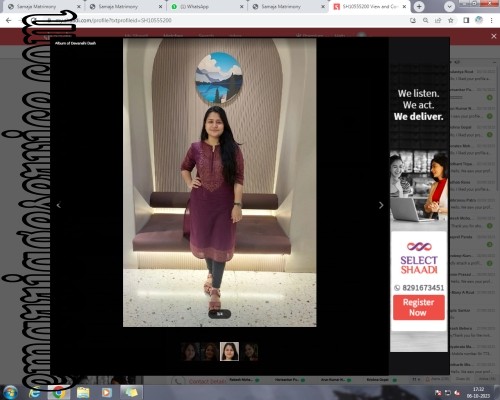
Task: Select the highlighted third album thumbnail
Action: point(229,351)
